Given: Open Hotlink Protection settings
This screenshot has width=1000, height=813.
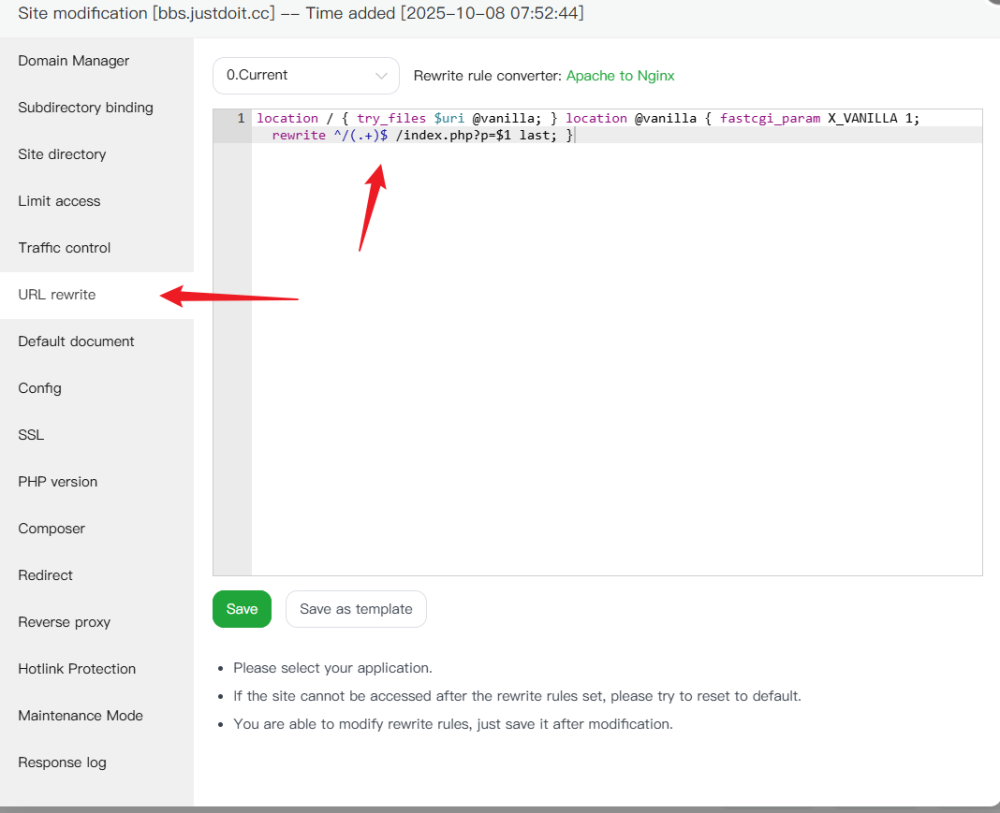Looking at the screenshot, I should (x=77, y=669).
